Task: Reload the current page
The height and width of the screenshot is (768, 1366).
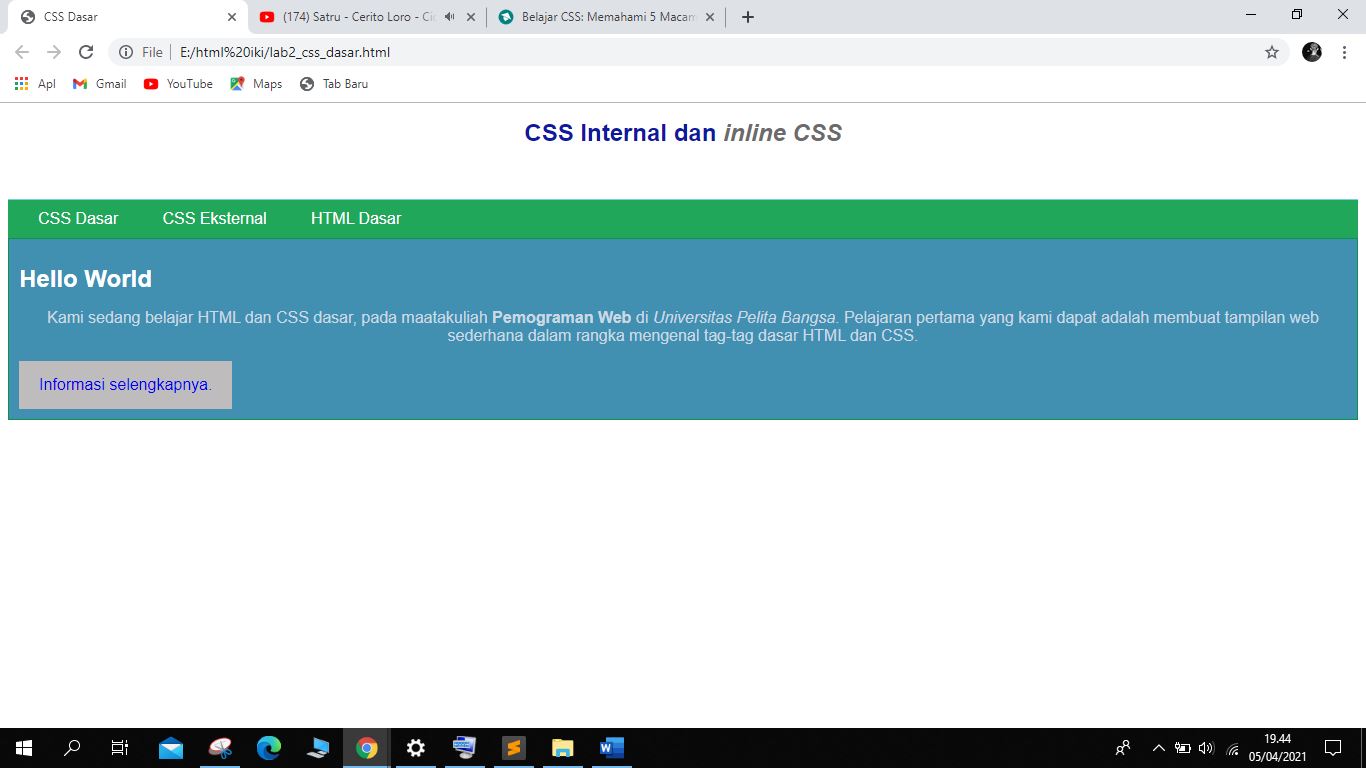Action: click(85, 52)
